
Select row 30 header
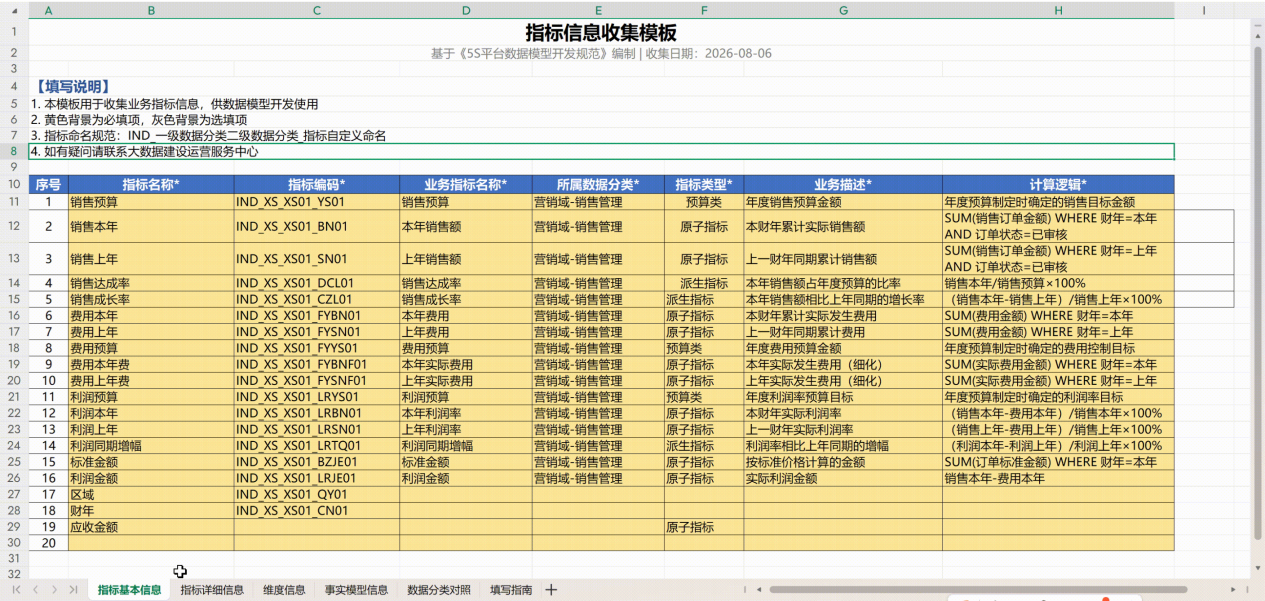[x=14, y=543]
